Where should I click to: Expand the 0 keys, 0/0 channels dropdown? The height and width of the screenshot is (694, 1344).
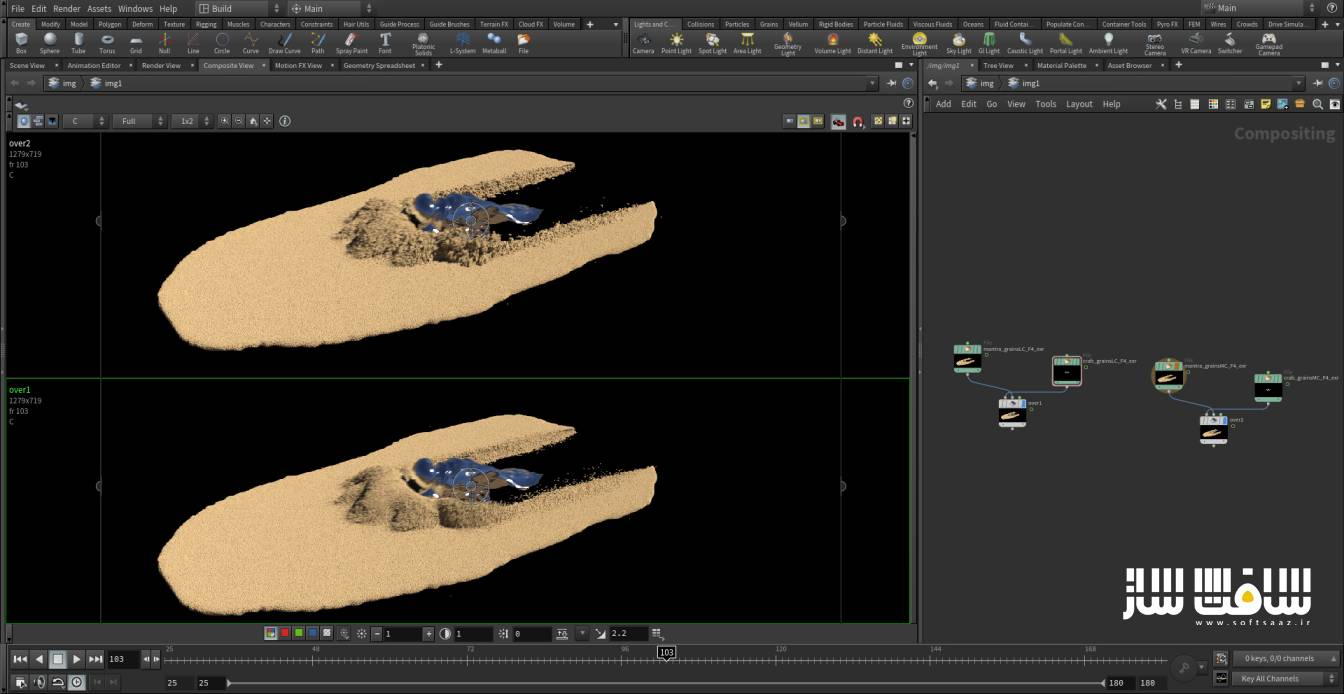1286,658
